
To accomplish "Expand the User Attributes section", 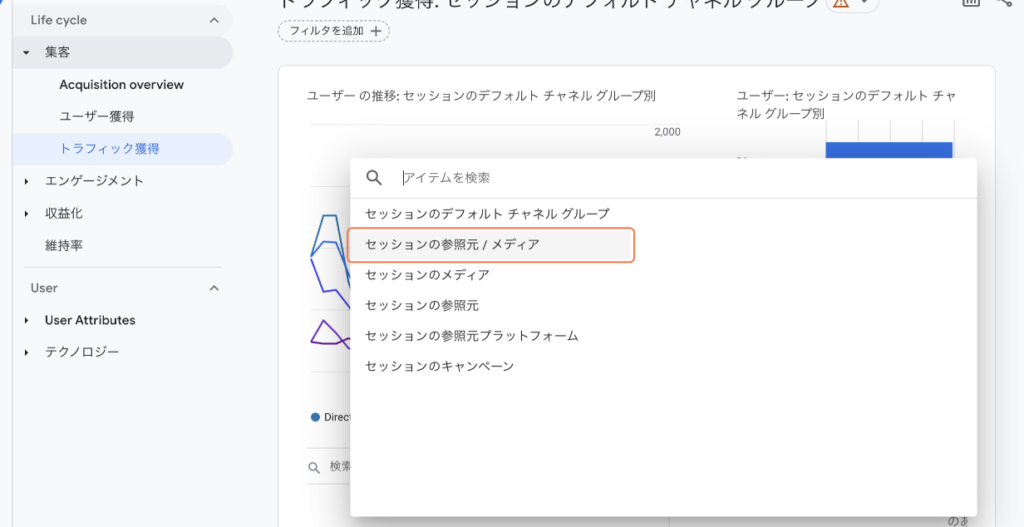I will pos(27,320).
